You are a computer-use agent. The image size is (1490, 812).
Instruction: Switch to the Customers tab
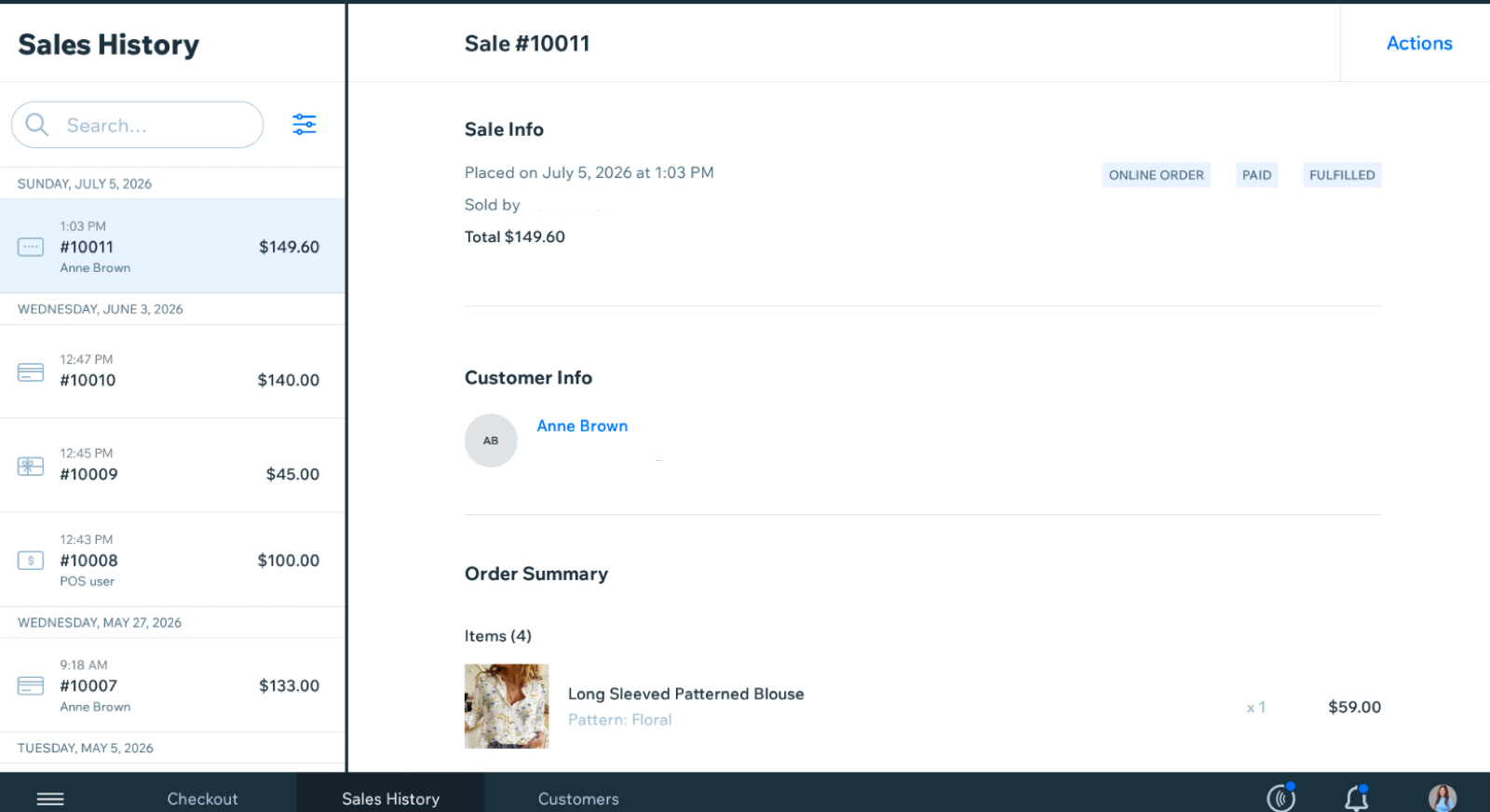578,799
